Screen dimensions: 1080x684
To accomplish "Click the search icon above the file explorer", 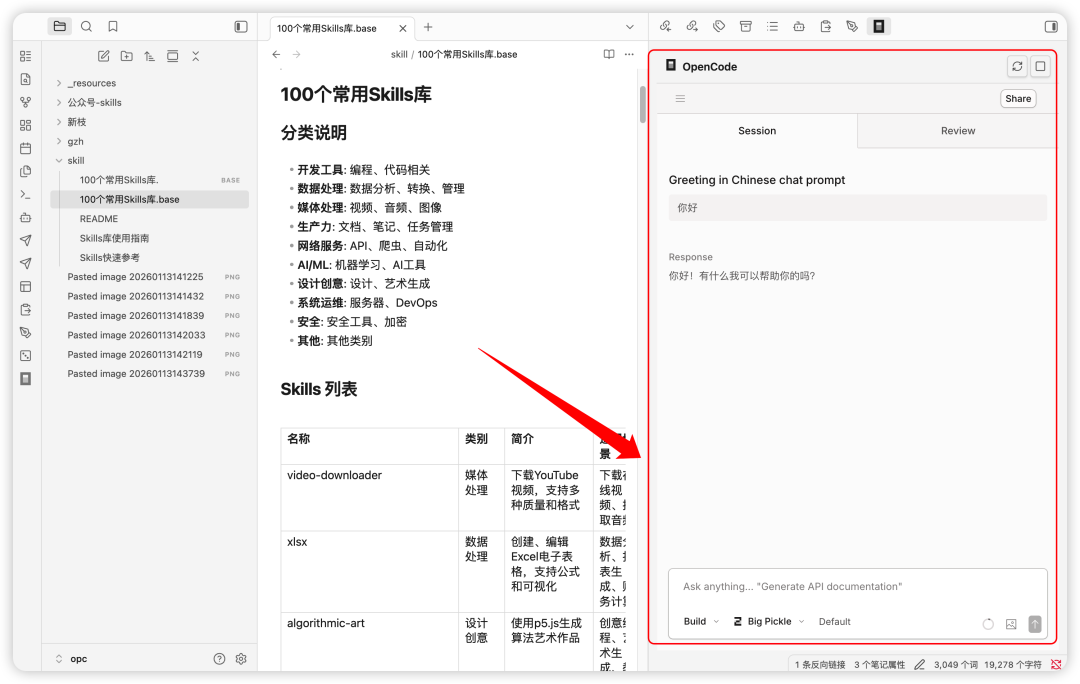I will (x=85, y=26).
